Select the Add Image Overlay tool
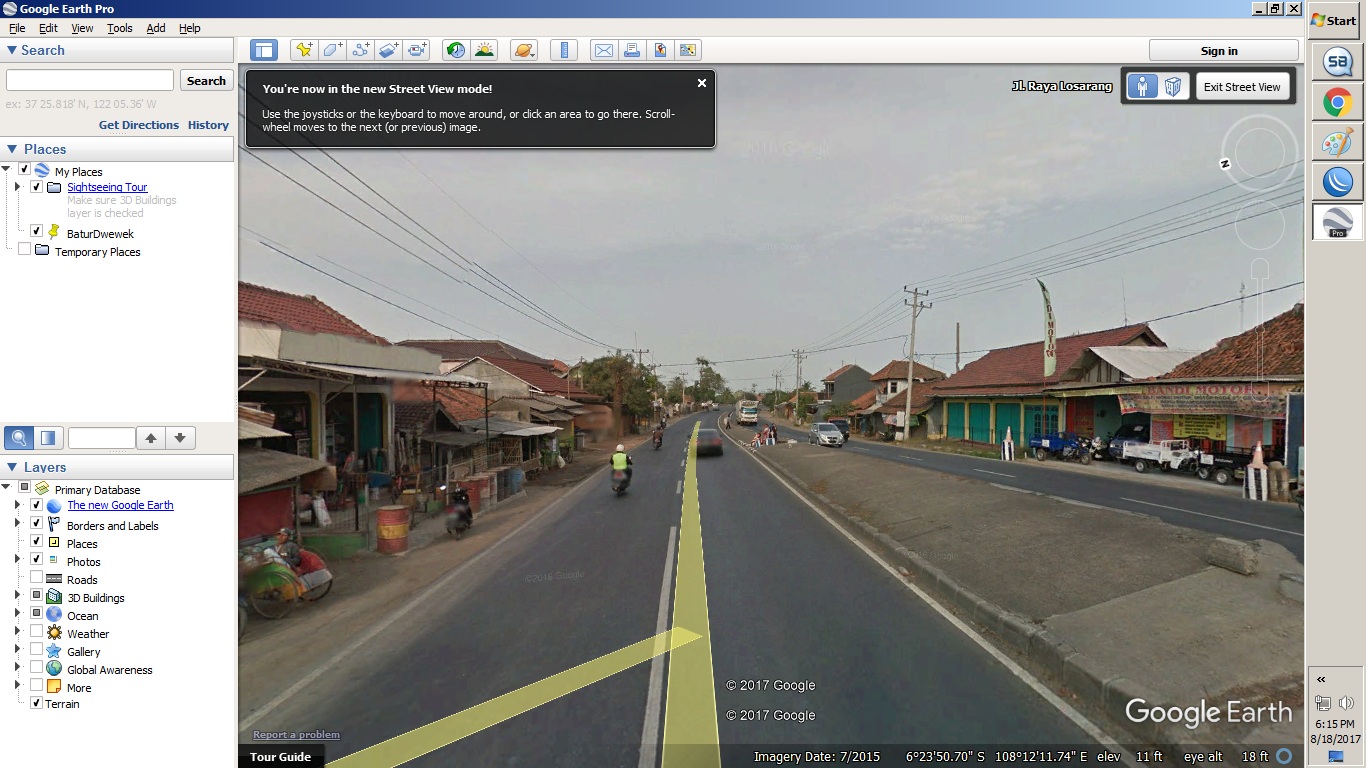This screenshot has width=1366, height=768. pos(389,50)
